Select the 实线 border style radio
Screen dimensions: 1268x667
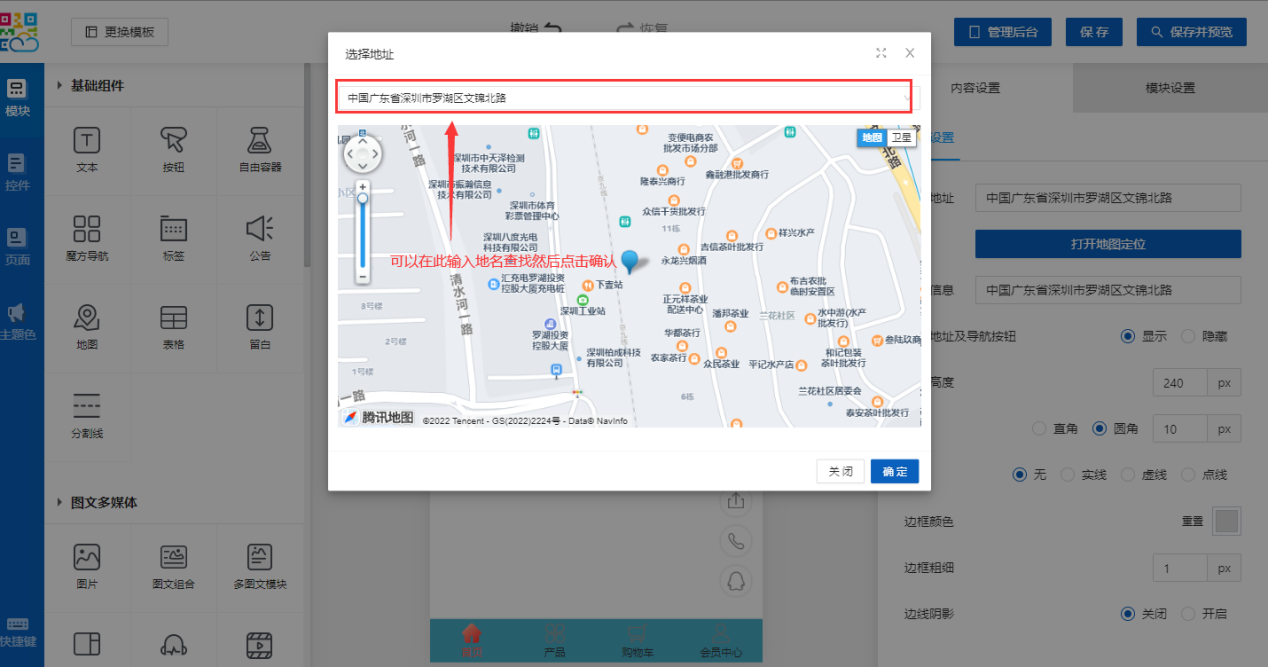tap(1067, 474)
